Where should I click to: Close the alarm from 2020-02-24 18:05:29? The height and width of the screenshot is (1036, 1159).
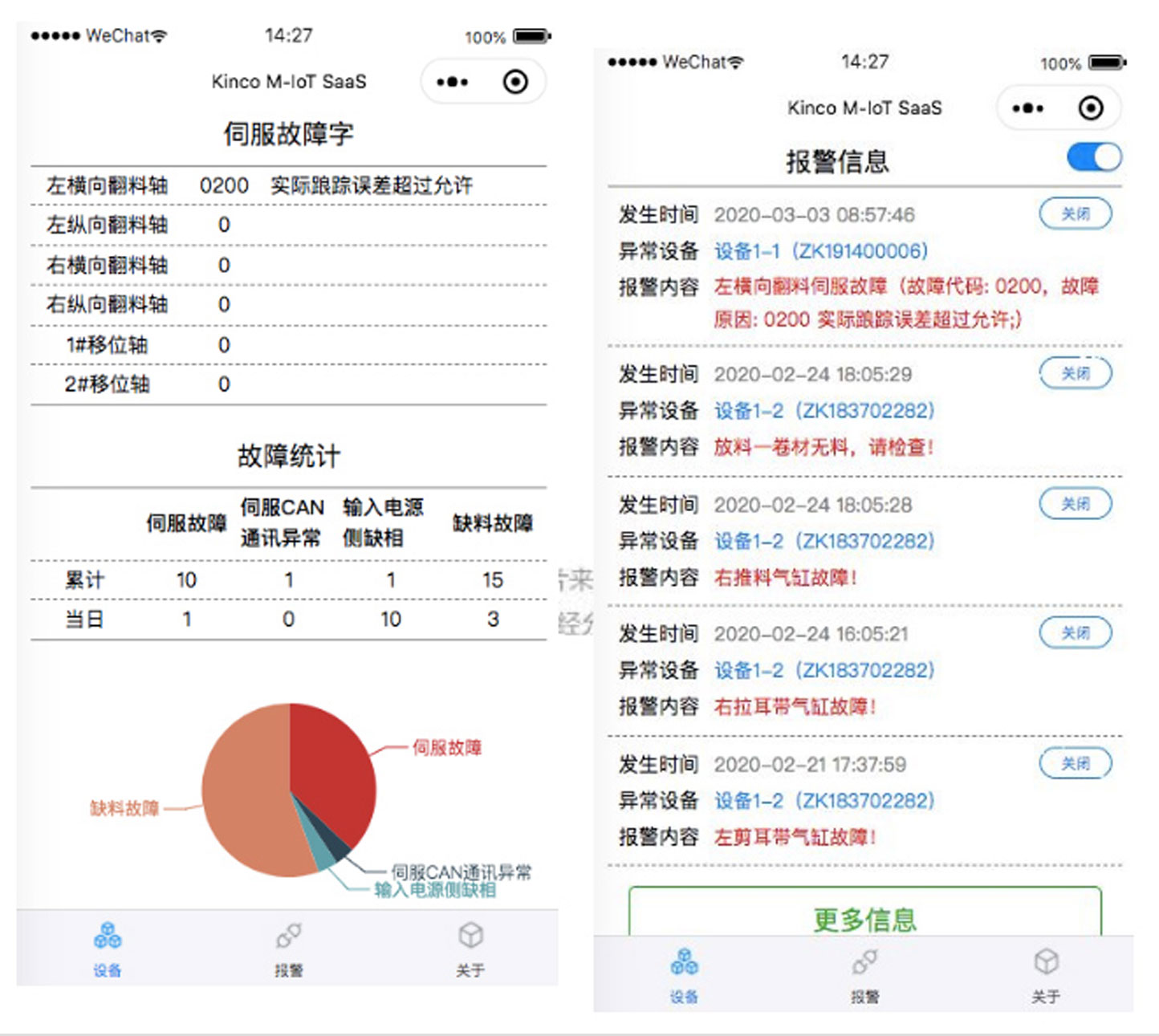1076,373
